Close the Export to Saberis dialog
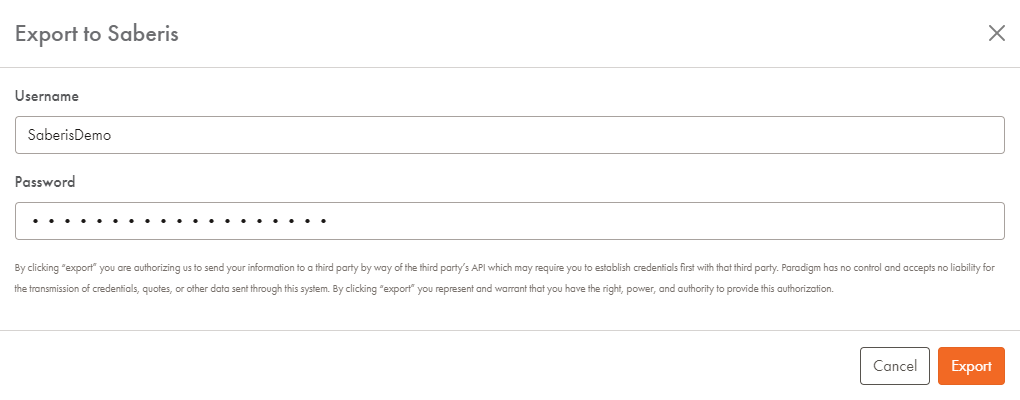The height and width of the screenshot is (400, 1020). [x=997, y=33]
